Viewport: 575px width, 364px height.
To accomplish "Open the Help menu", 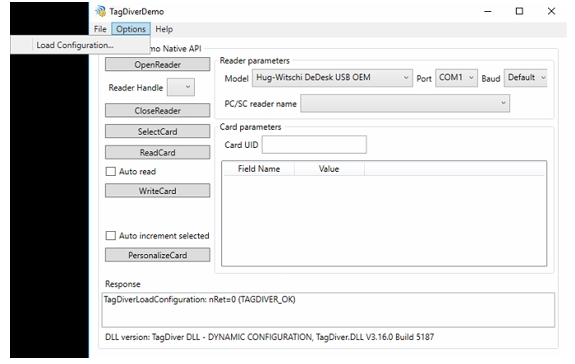I will [164, 29].
